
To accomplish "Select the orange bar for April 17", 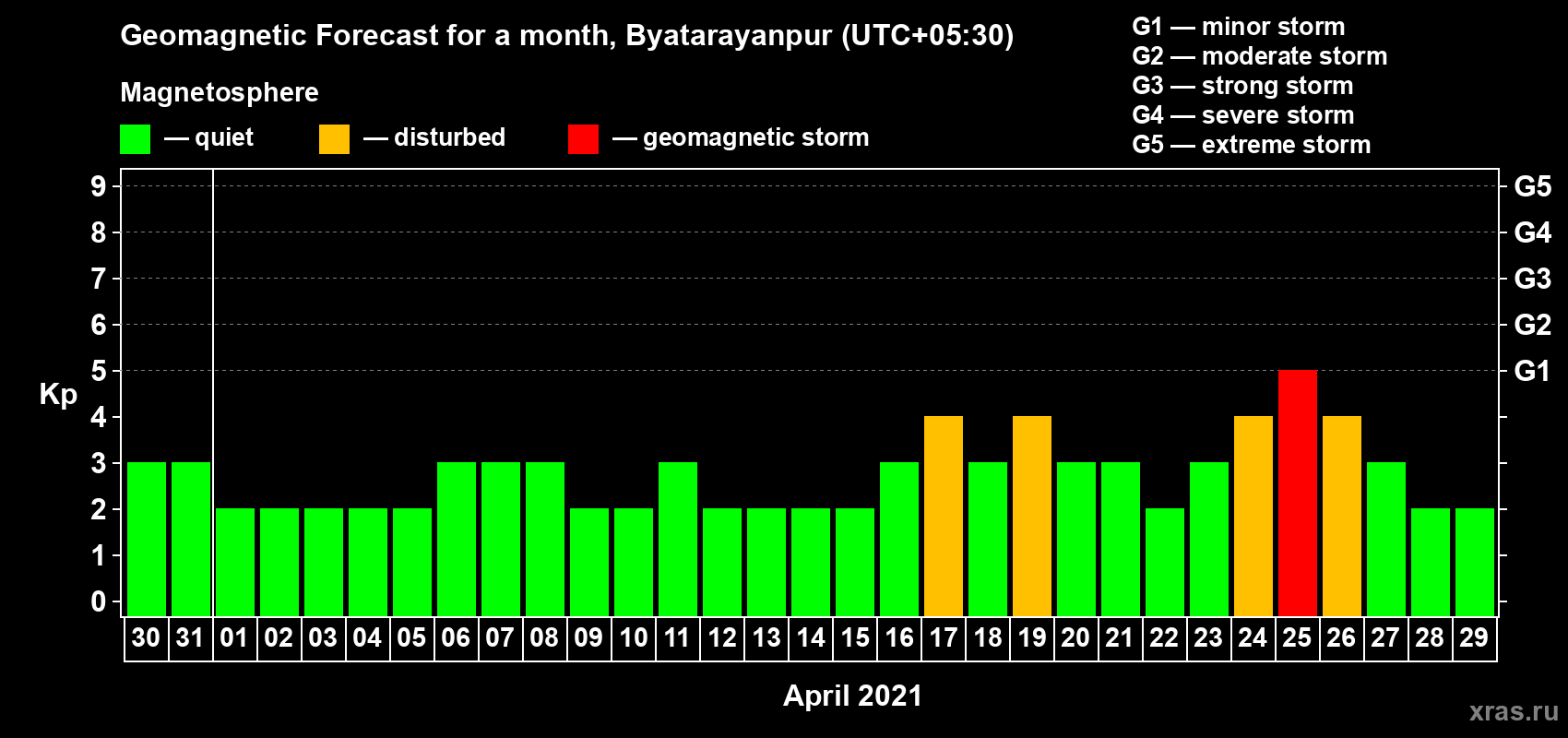I will [x=944, y=516].
